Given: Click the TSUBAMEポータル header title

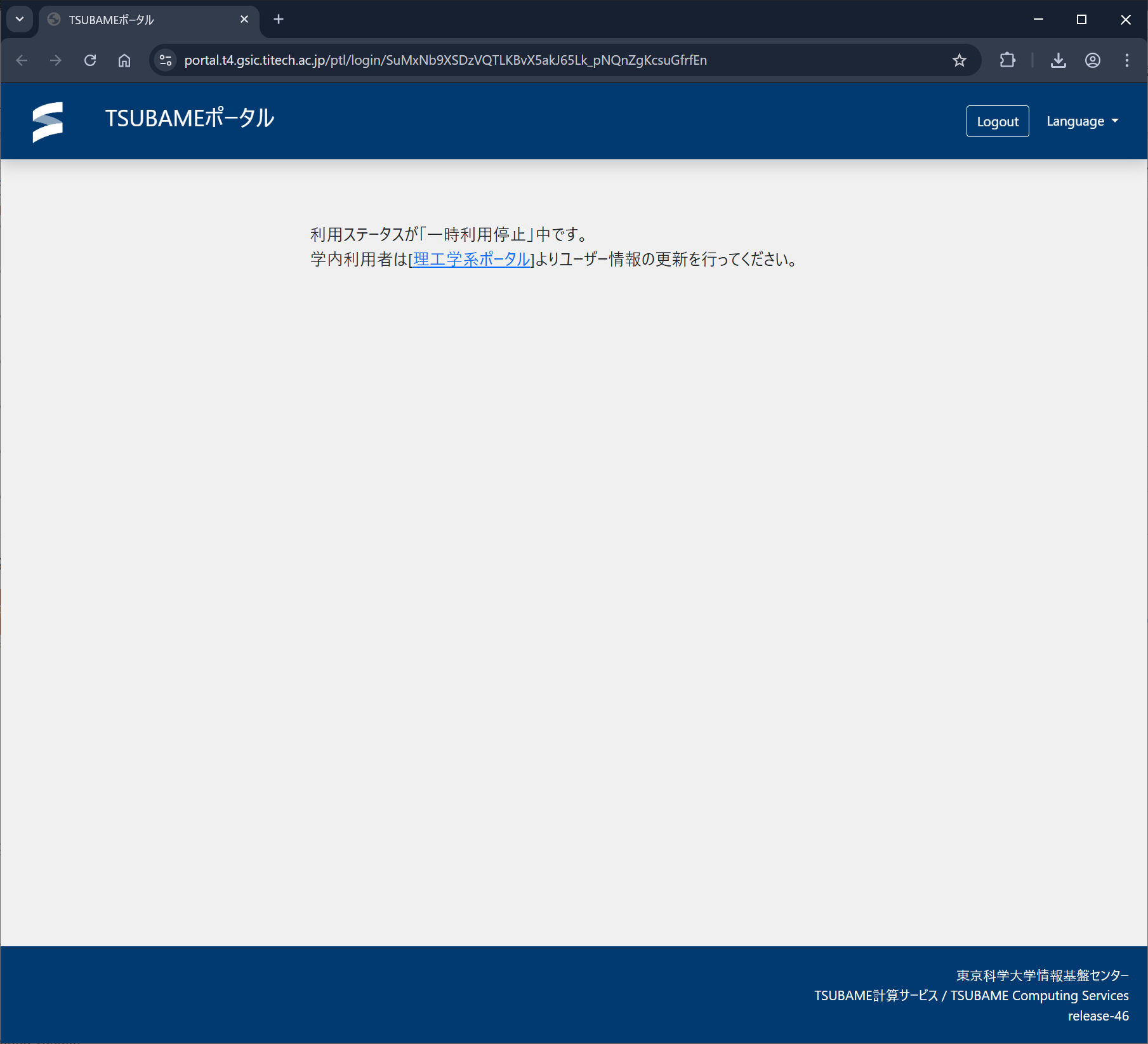Looking at the screenshot, I should [x=189, y=119].
